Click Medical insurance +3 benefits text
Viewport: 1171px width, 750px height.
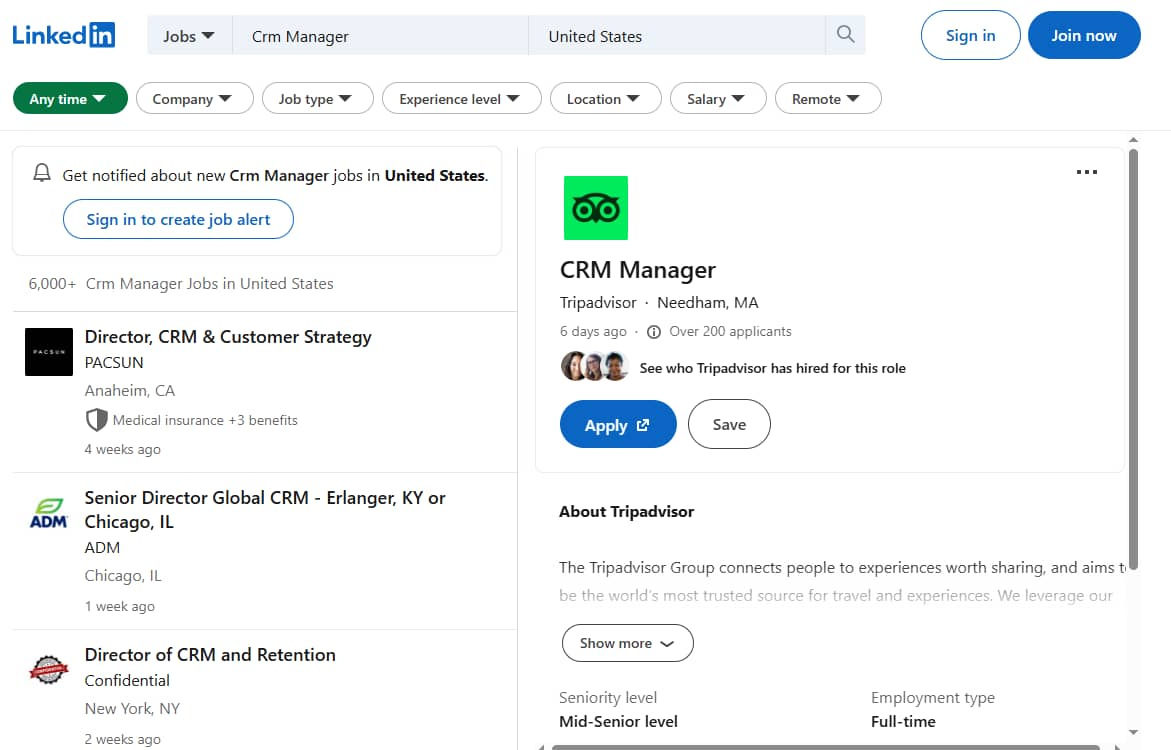tap(205, 420)
